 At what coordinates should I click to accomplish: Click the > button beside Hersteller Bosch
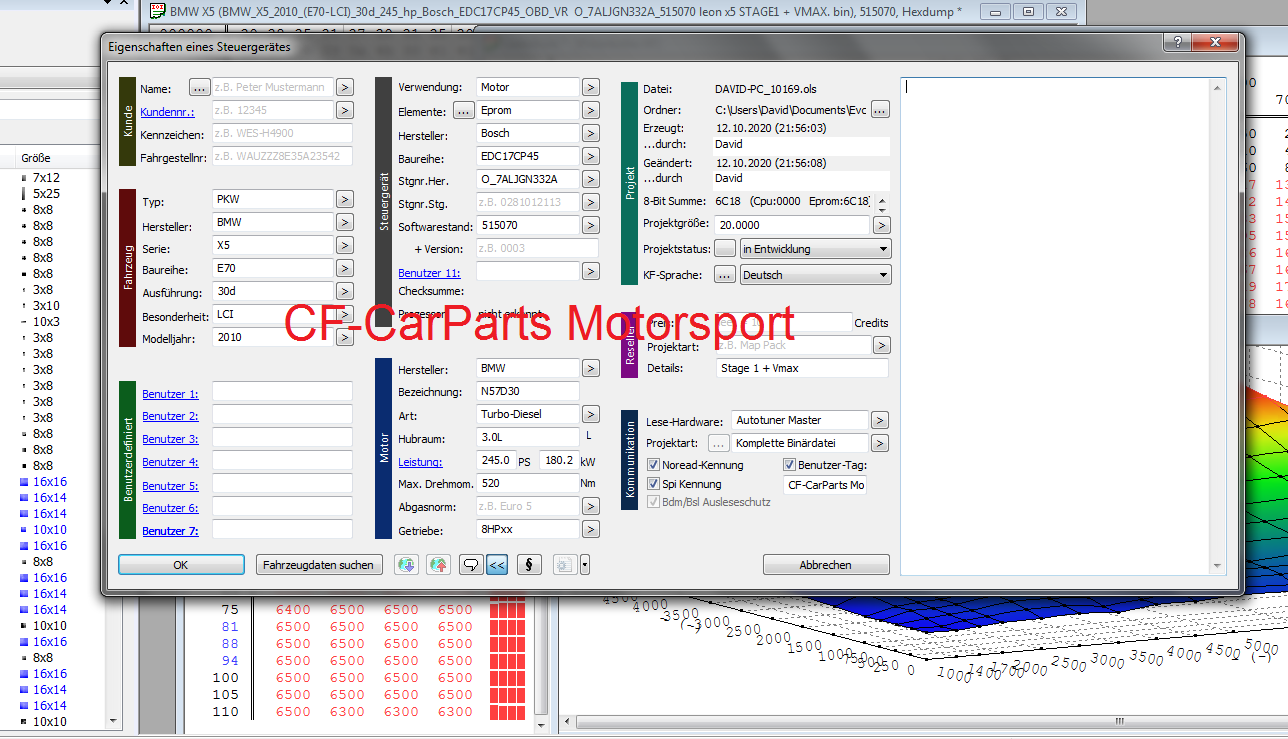point(591,134)
